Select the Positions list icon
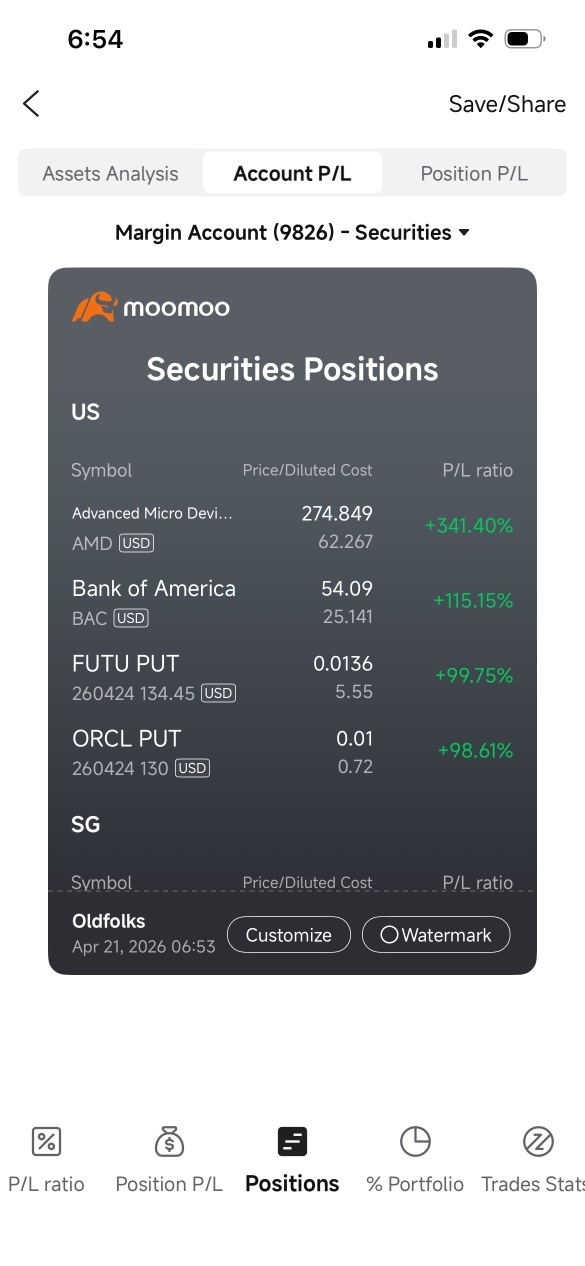This screenshot has height=1266, width=585. click(x=292, y=1141)
